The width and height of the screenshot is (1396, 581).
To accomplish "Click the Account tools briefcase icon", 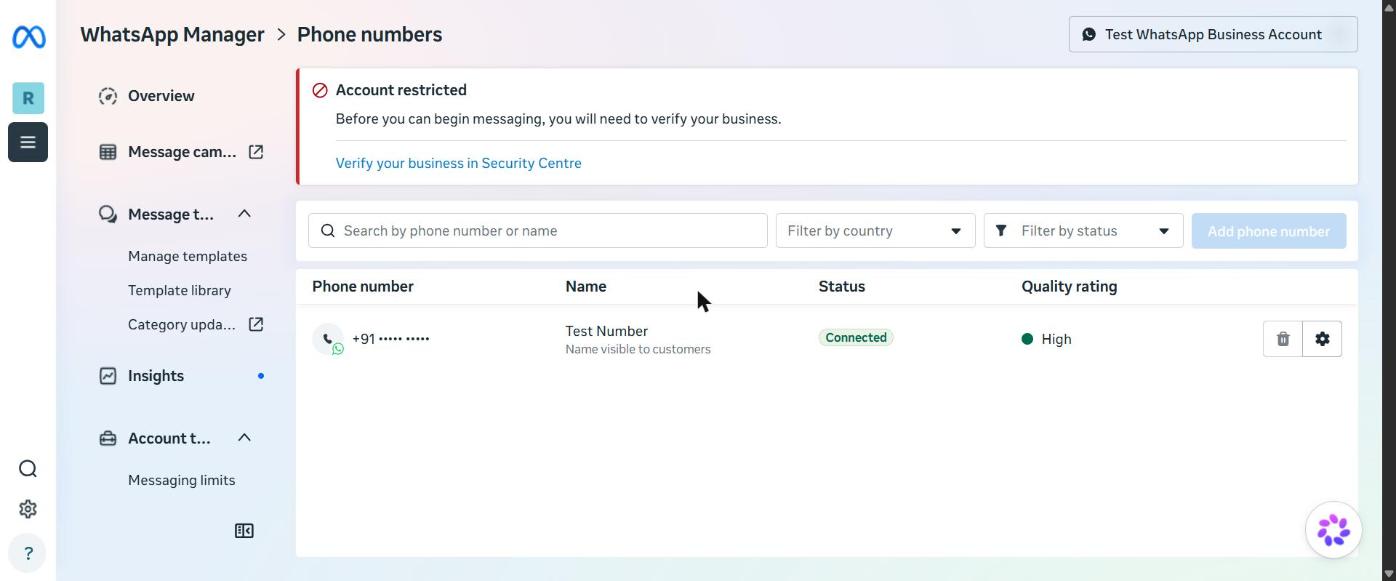I will click(108, 438).
